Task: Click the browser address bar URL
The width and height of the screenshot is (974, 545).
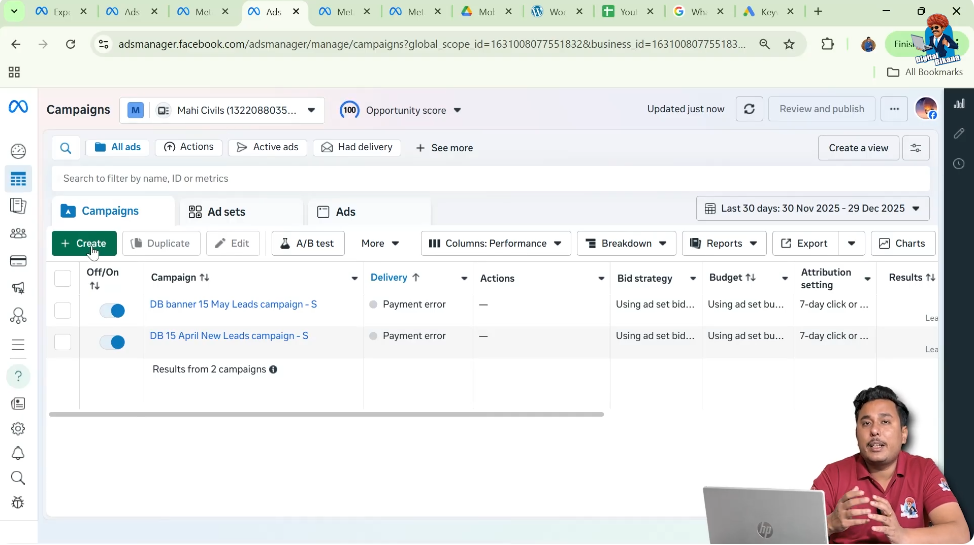Action: click(x=432, y=44)
